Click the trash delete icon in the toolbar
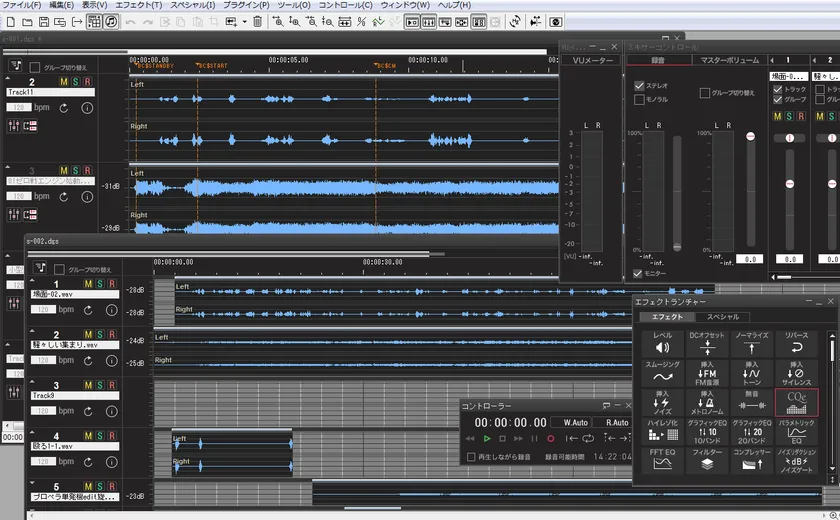This screenshot has height=520, width=840. coord(258,21)
